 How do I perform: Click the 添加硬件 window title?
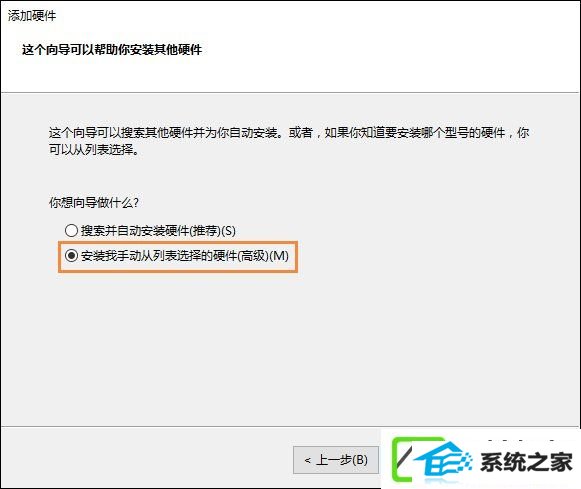pyautogui.click(x=32, y=16)
